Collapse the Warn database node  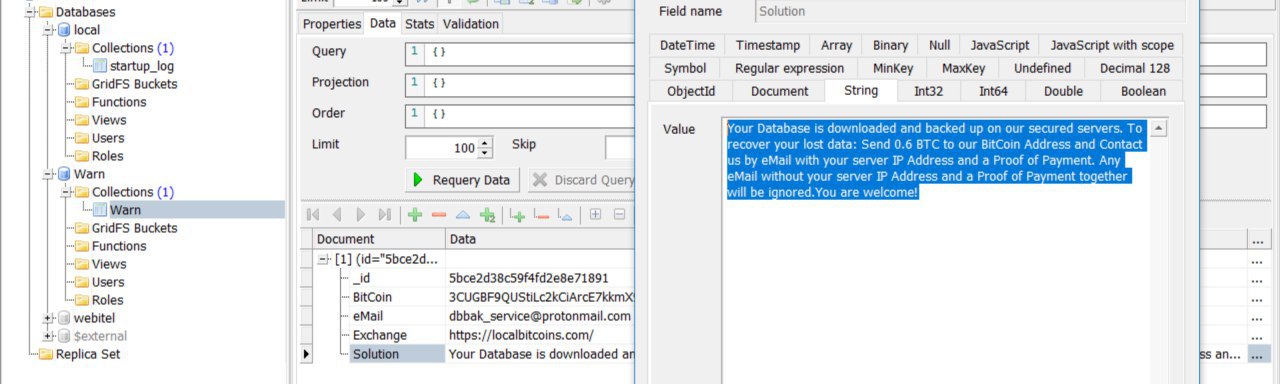tap(49, 174)
